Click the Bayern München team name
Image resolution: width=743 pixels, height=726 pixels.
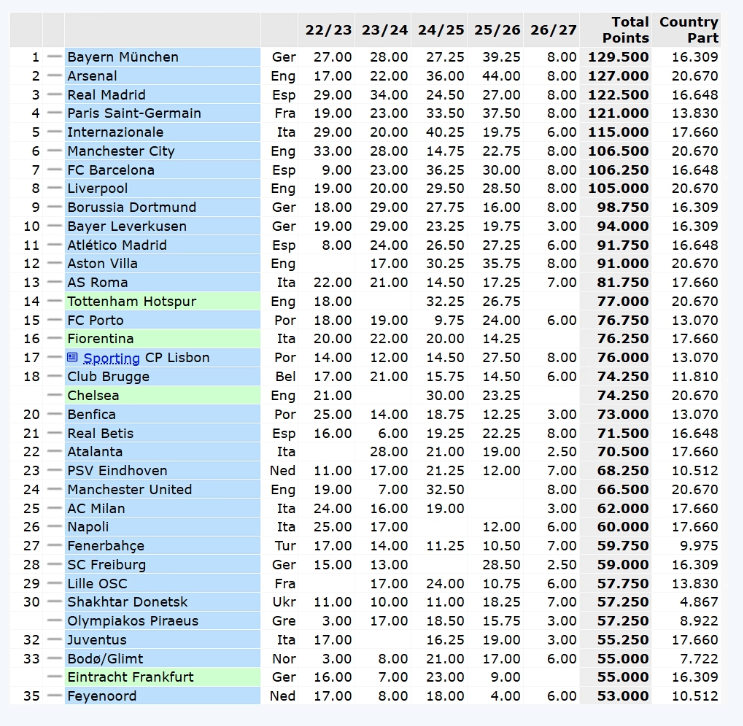123,57
